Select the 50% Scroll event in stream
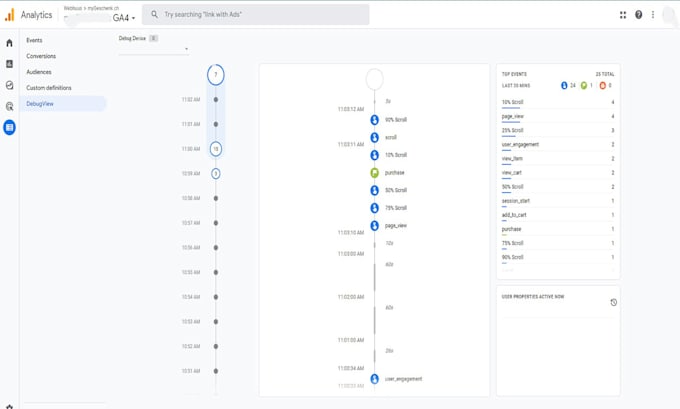Image resolution: width=680 pixels, height=409 pixels. 375,190
